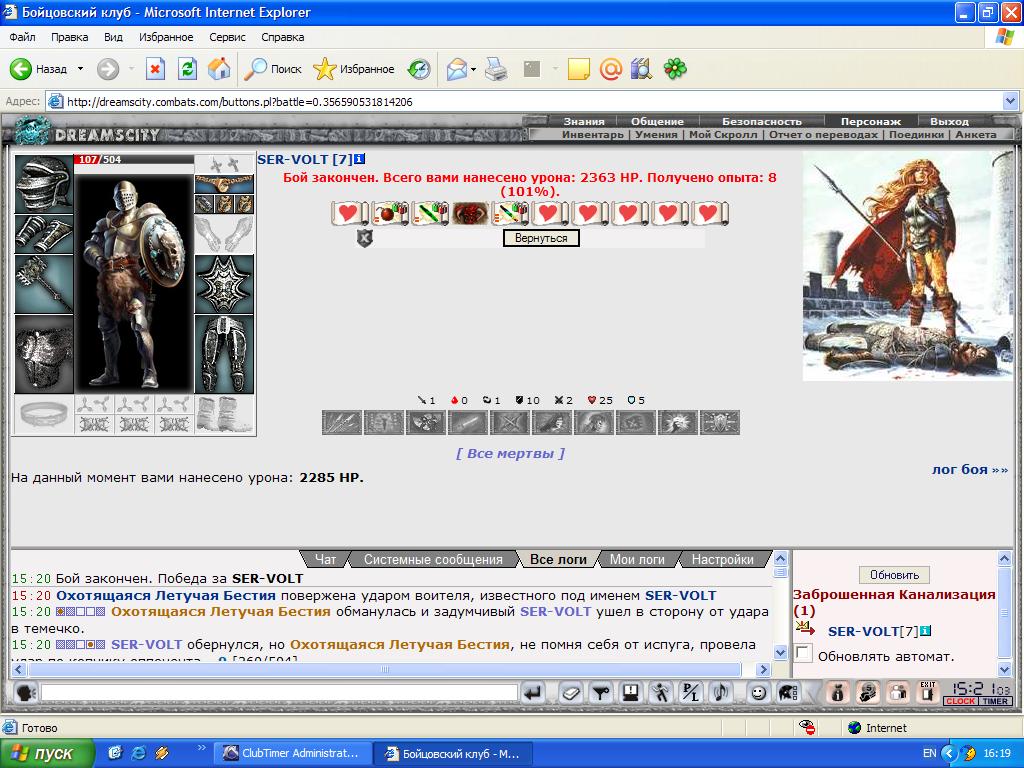Send message with the enter arrow icon
This screenshot has width=1024, height=768.
click(x=533, y=692)
